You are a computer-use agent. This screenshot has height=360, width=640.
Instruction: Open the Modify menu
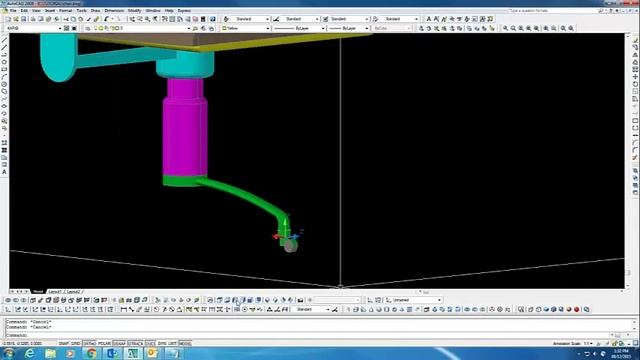click(x=134, y=11)
